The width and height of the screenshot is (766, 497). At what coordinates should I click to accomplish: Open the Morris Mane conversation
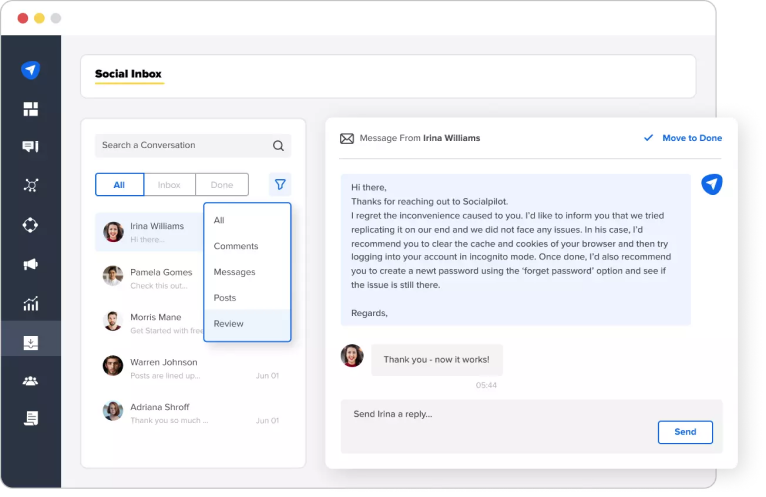(x=149, y=323)
